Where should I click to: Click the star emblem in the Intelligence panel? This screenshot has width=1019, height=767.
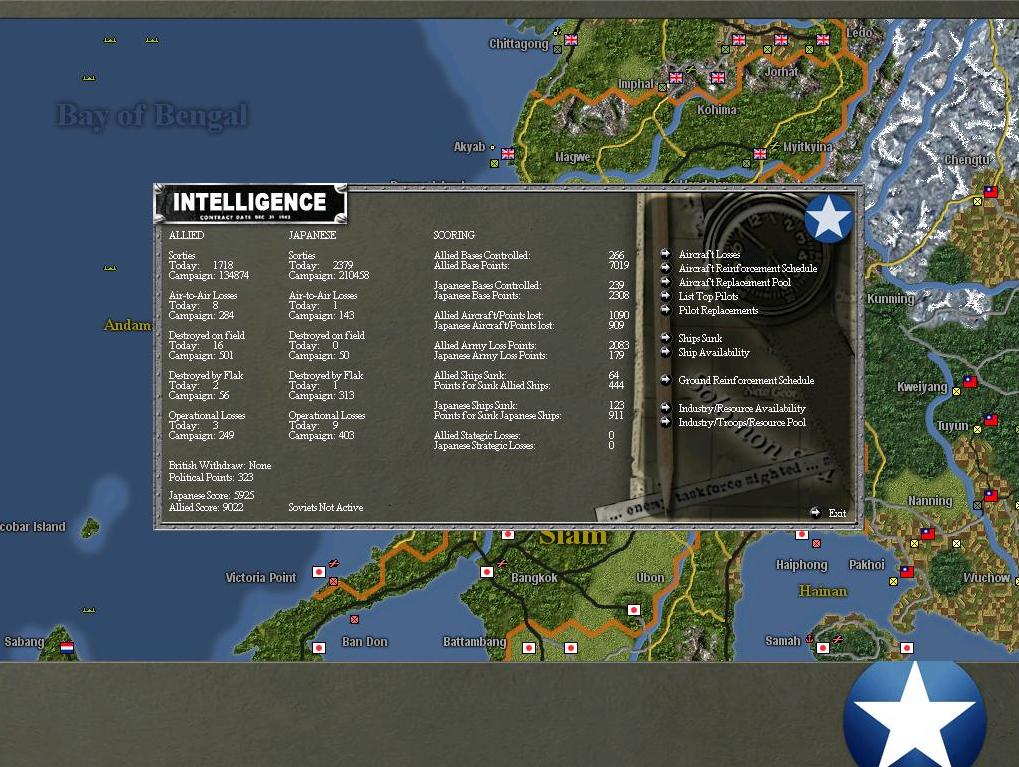(x=828, y=218)
